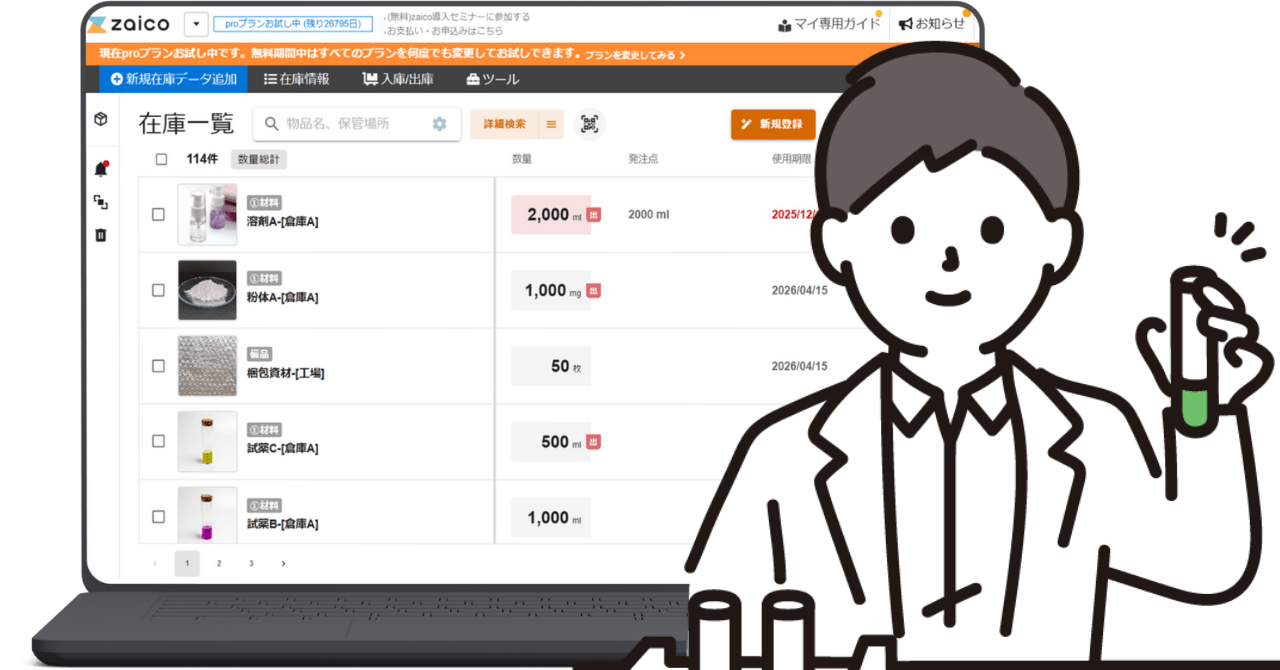
Task: Open search settings gear icon
Action: tap(439, 124)
